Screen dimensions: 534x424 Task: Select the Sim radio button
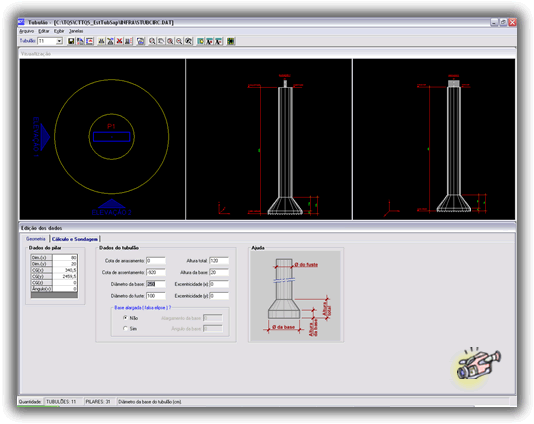(x=125, y=329)
